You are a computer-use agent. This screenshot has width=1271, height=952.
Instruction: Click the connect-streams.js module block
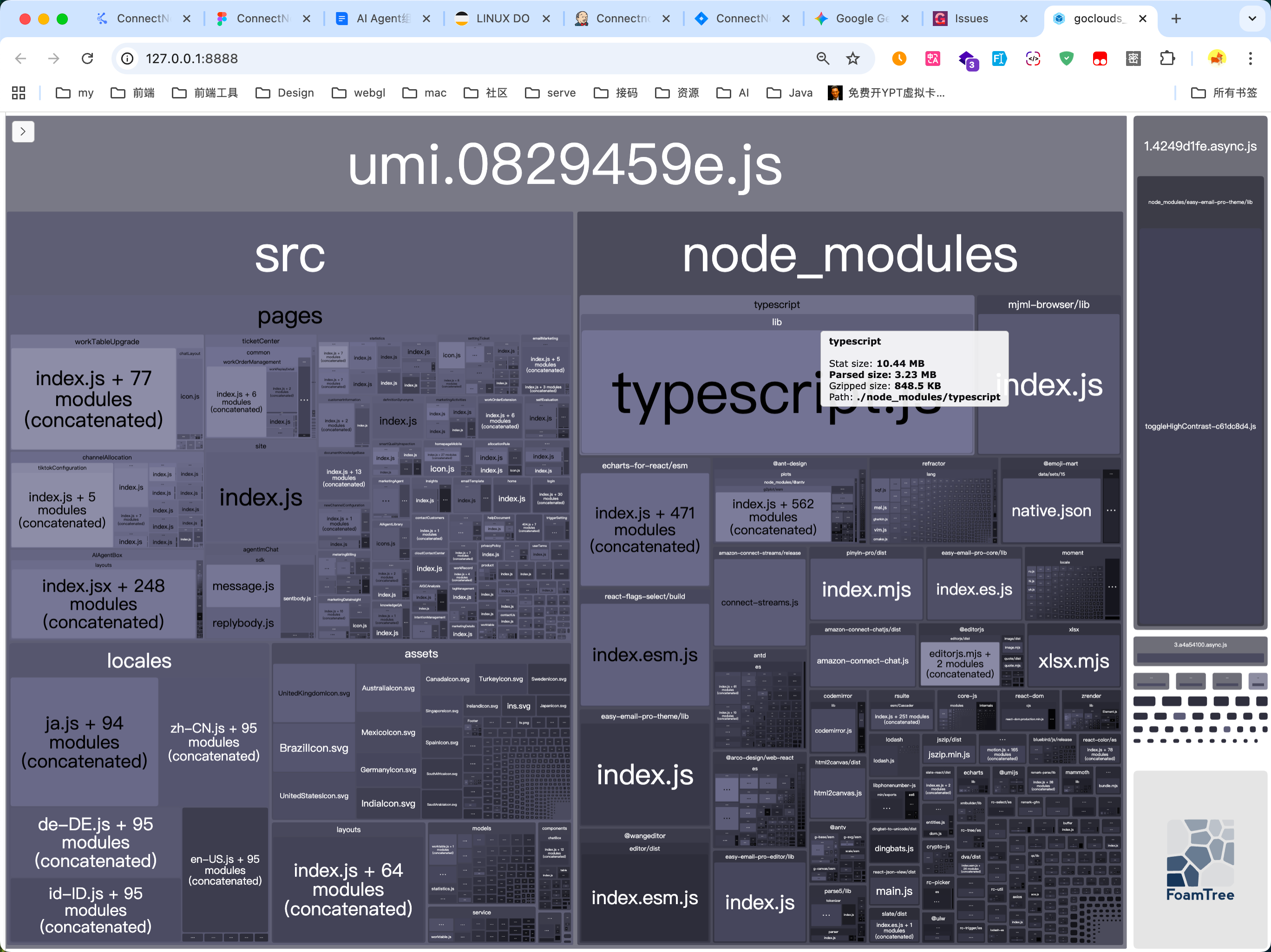(x=760, y=603)
